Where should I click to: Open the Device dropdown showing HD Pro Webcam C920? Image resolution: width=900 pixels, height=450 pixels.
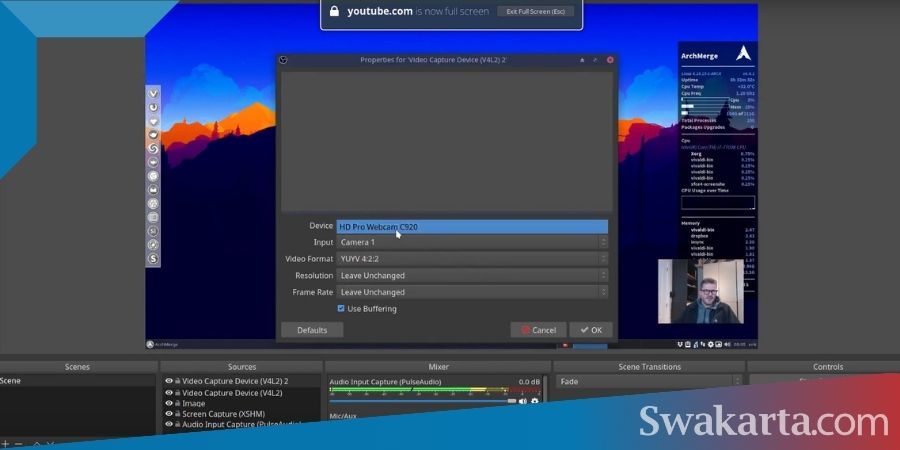(472, 227)
